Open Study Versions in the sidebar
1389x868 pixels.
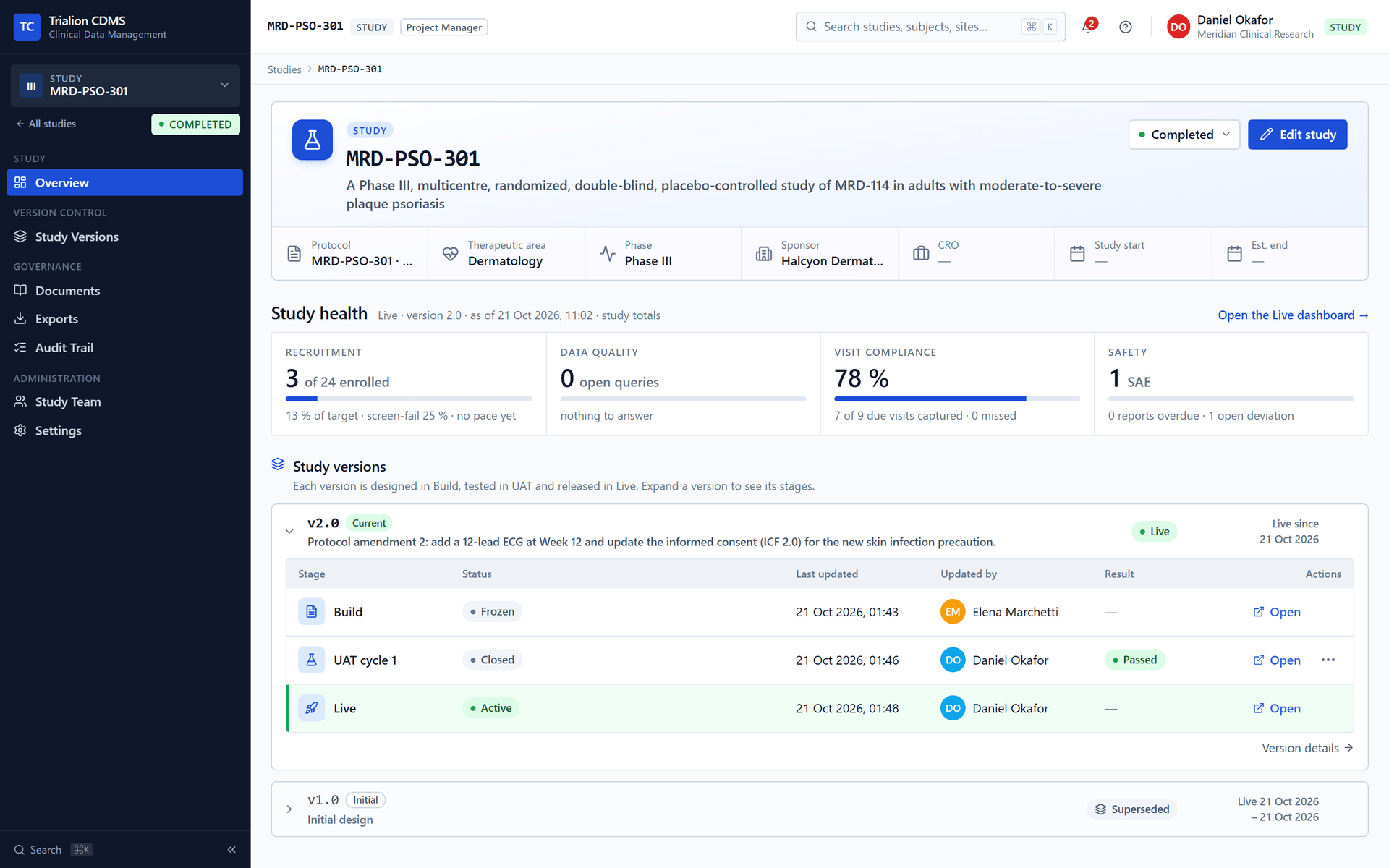coord(124,237)
